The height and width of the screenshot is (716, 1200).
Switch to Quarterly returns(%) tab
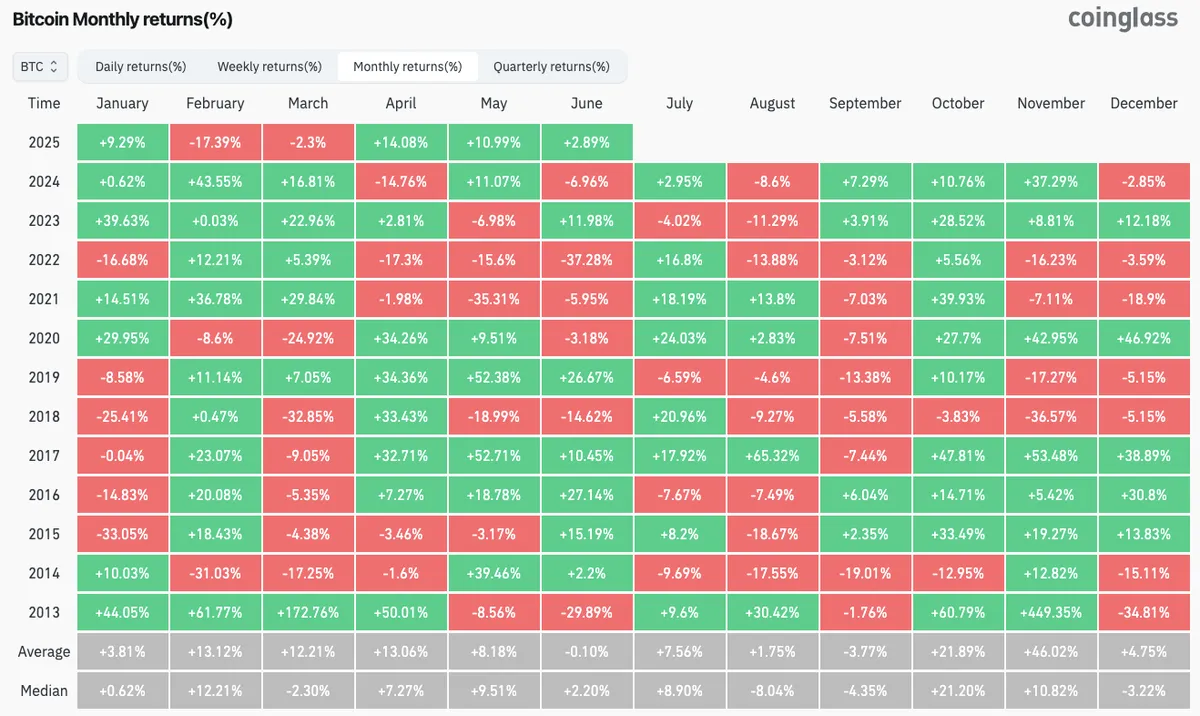(551, 67)
